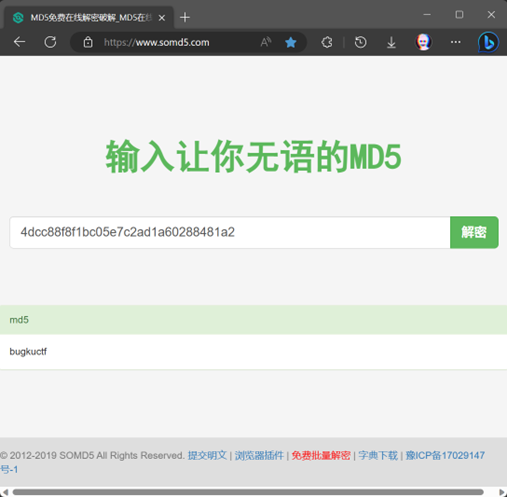Image resolution: width=507 pixels, height=497 pixels.
Task: Open browsing history clock icon
Action: click(x=360, y=42)
